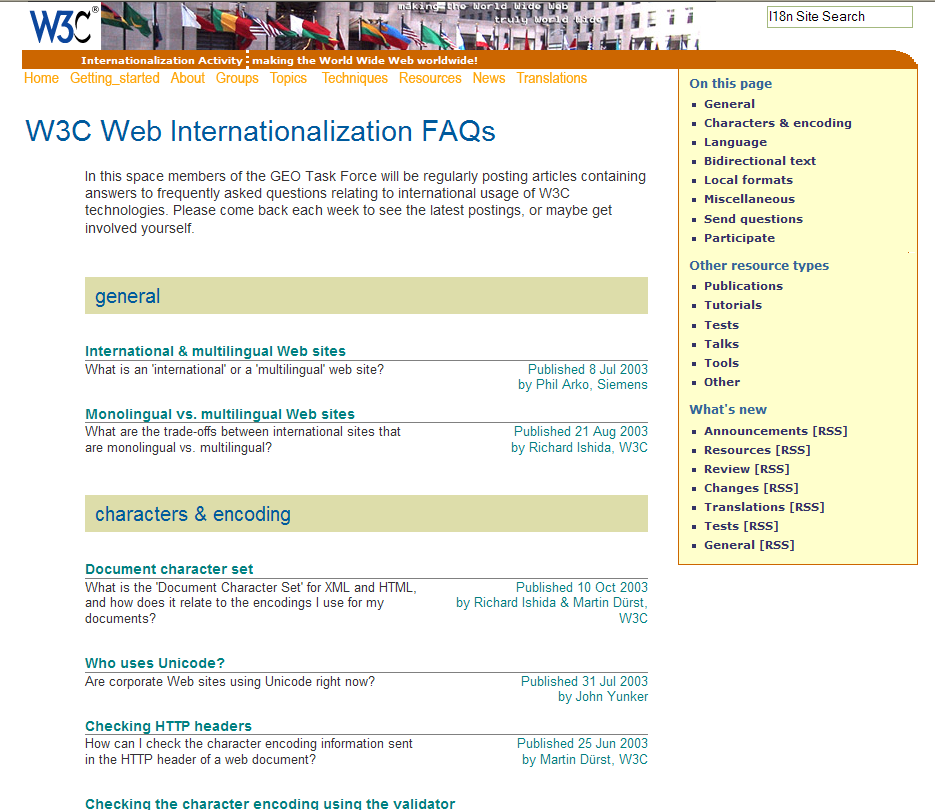
Task: Open the Tests resource type link
Action: tap(722, 325)
